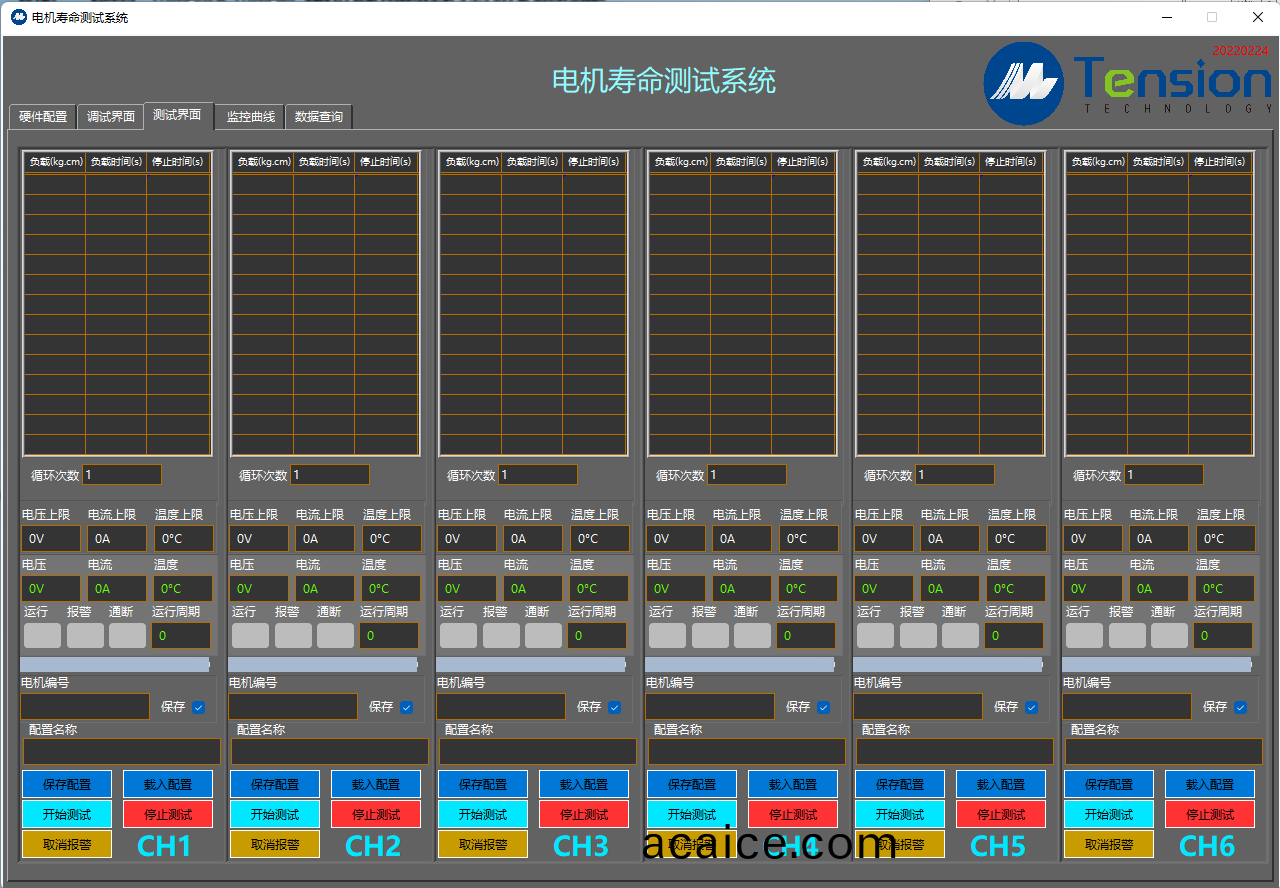
Task: Select the 数据查询 tab
Action: tap(319, 117)
